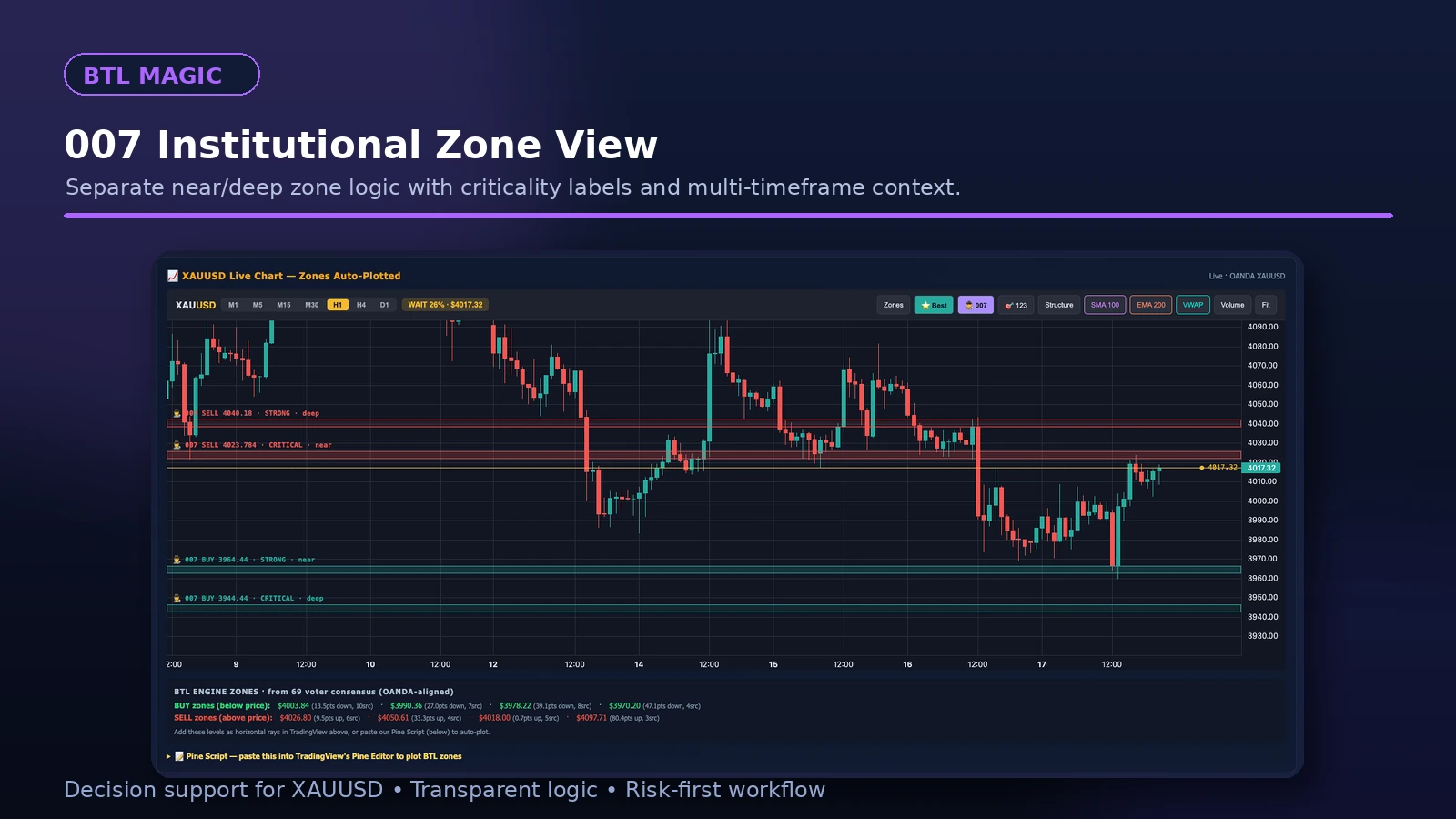Viewport: 1456px width, 819px height.
Task: Click the 3930.00 price axis label
Action: tap(1262, 636)
